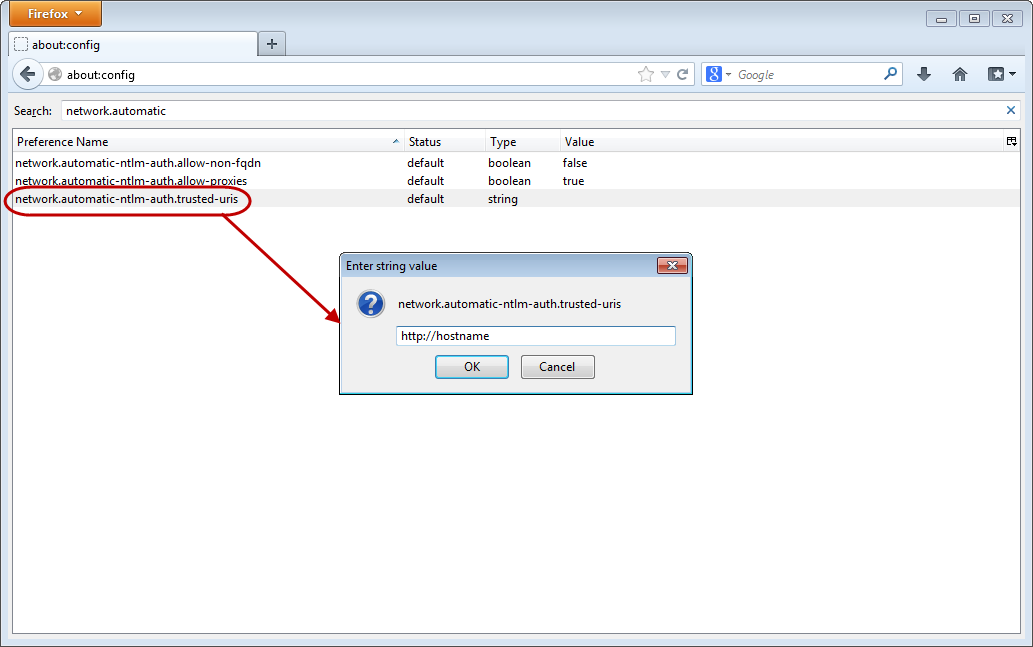Bookmark the page using the star icon

(646, 74)
